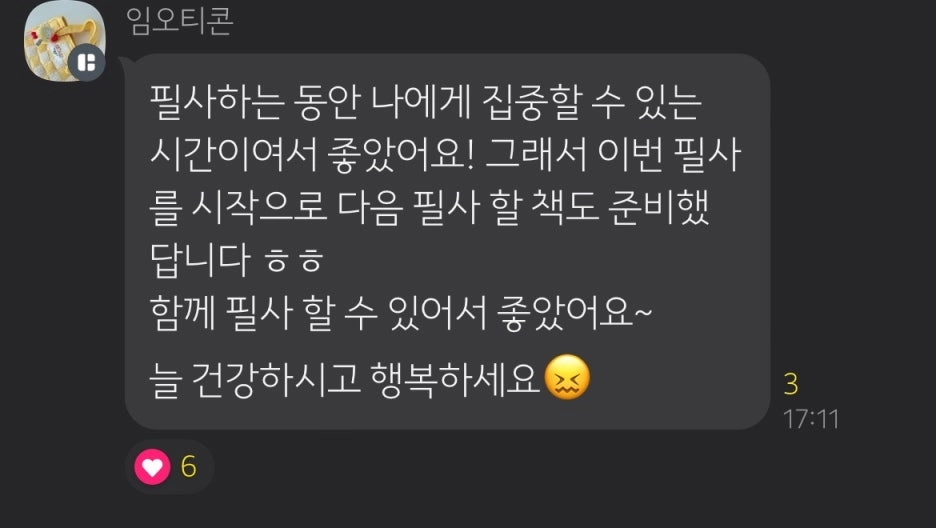Tap the small badge icon on the avatar
Image resolution: width=936 pixels, height=528 pixels.
[87, 63]
